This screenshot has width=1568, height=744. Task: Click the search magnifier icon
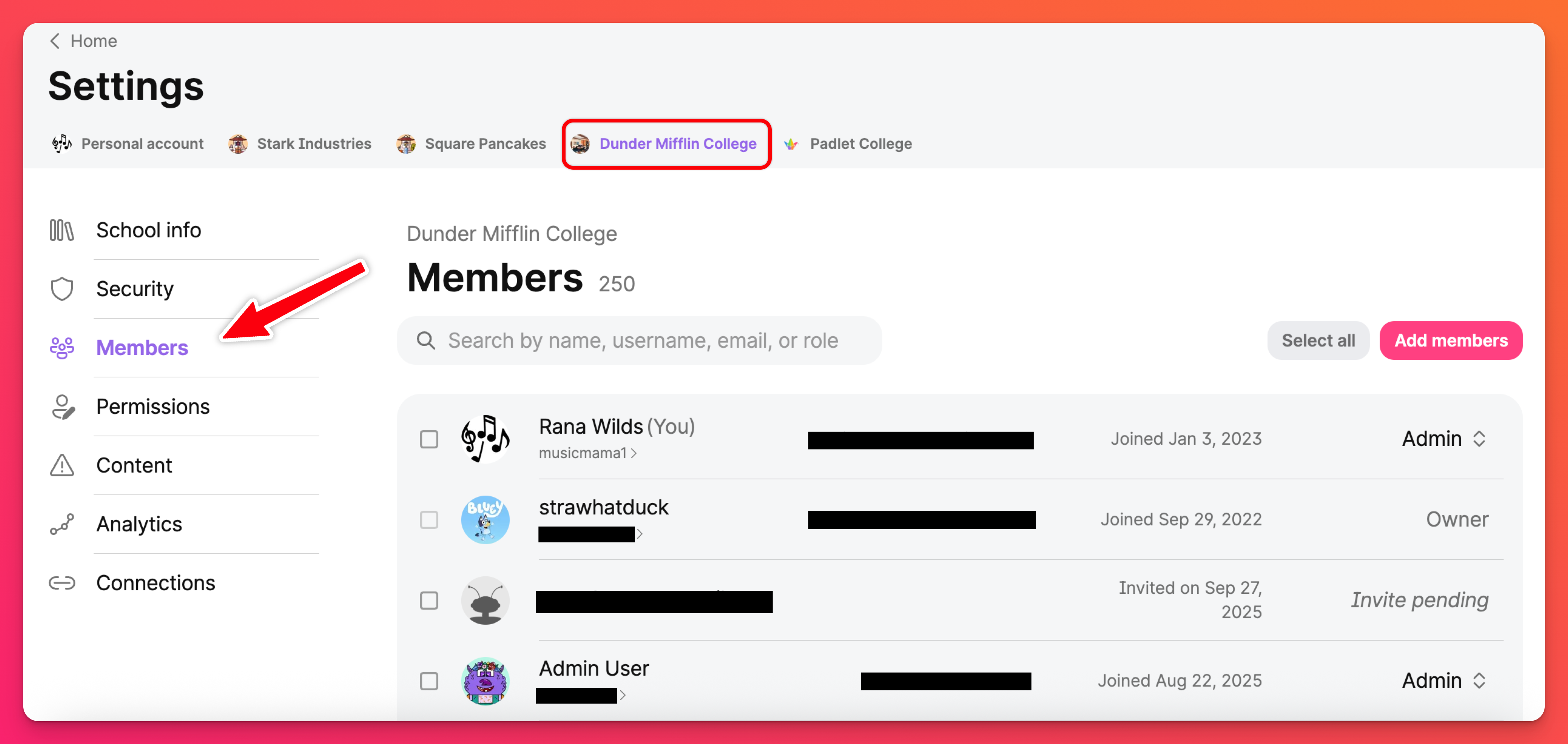click(x=425, y=341)
